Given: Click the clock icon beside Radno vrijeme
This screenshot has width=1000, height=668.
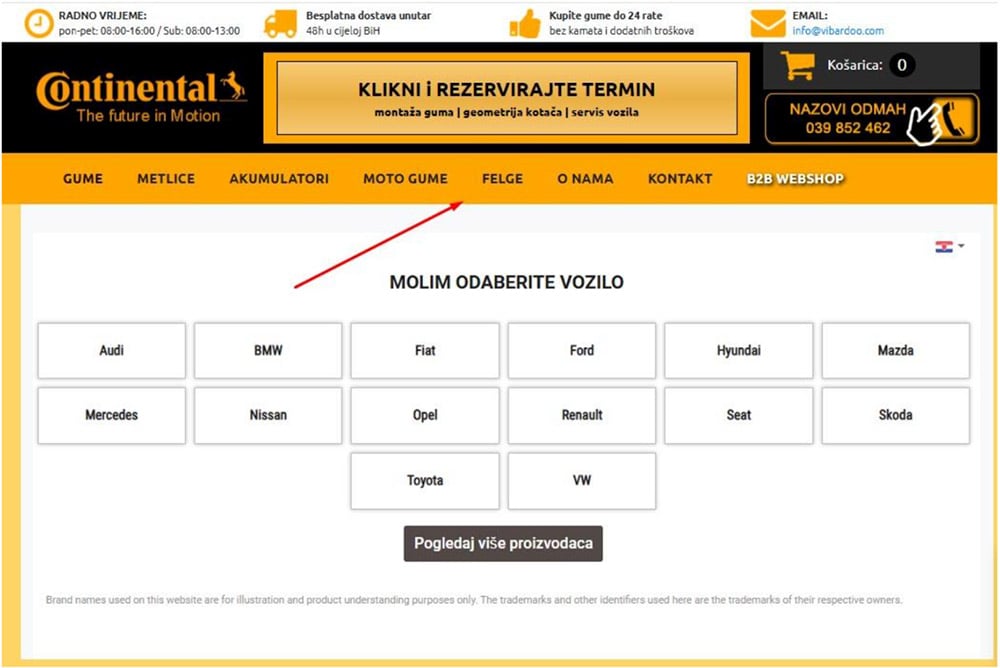Looking at the screenshot, I should point(38,23).
